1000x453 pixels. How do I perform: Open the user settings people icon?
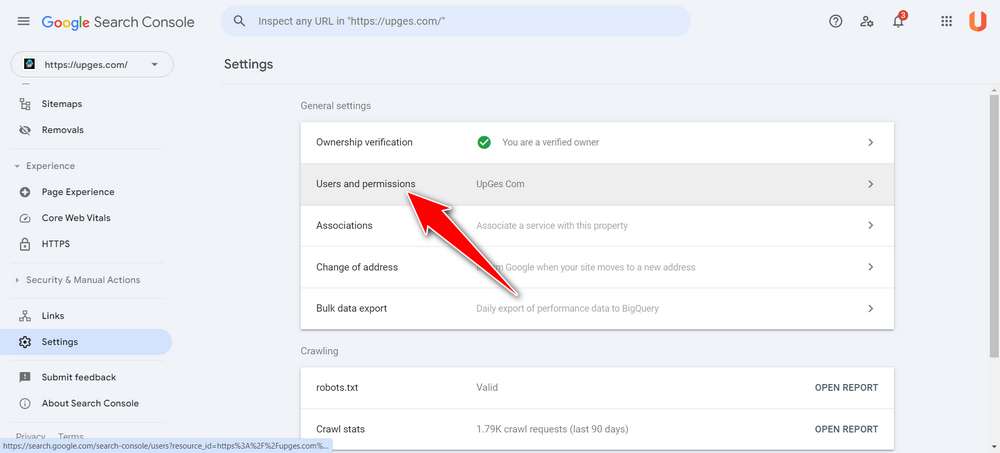(x=867, y=21)
